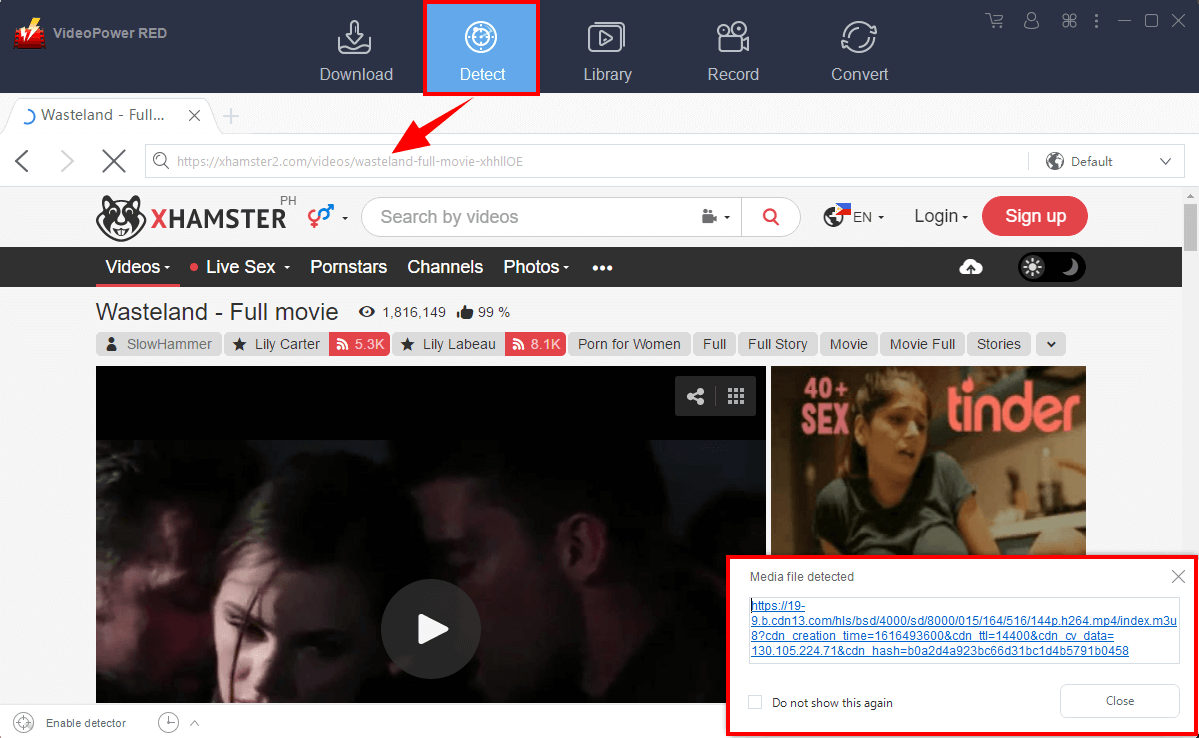Click the share icon on the video
The width and height of the screenshot is (1199, 738).
pos(695,396)
